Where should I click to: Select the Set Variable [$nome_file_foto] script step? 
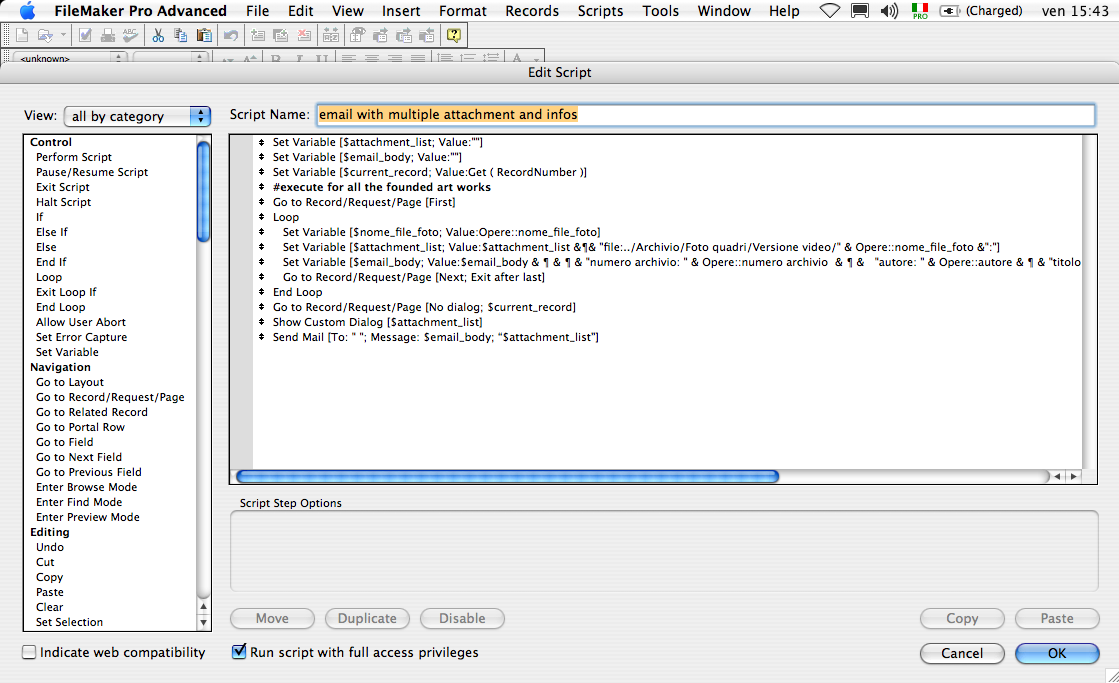[x=442, y=232]
